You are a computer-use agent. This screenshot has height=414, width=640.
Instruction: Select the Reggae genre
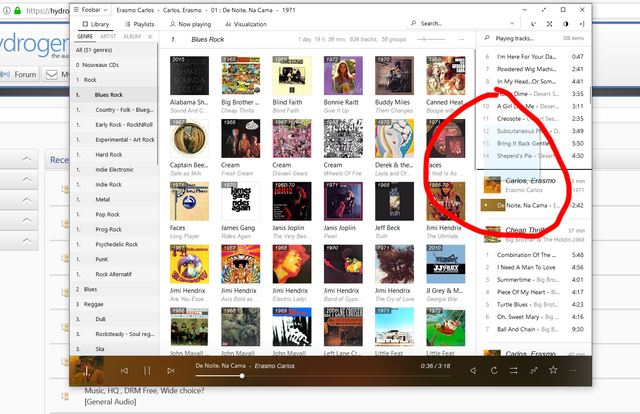(114, 304)
